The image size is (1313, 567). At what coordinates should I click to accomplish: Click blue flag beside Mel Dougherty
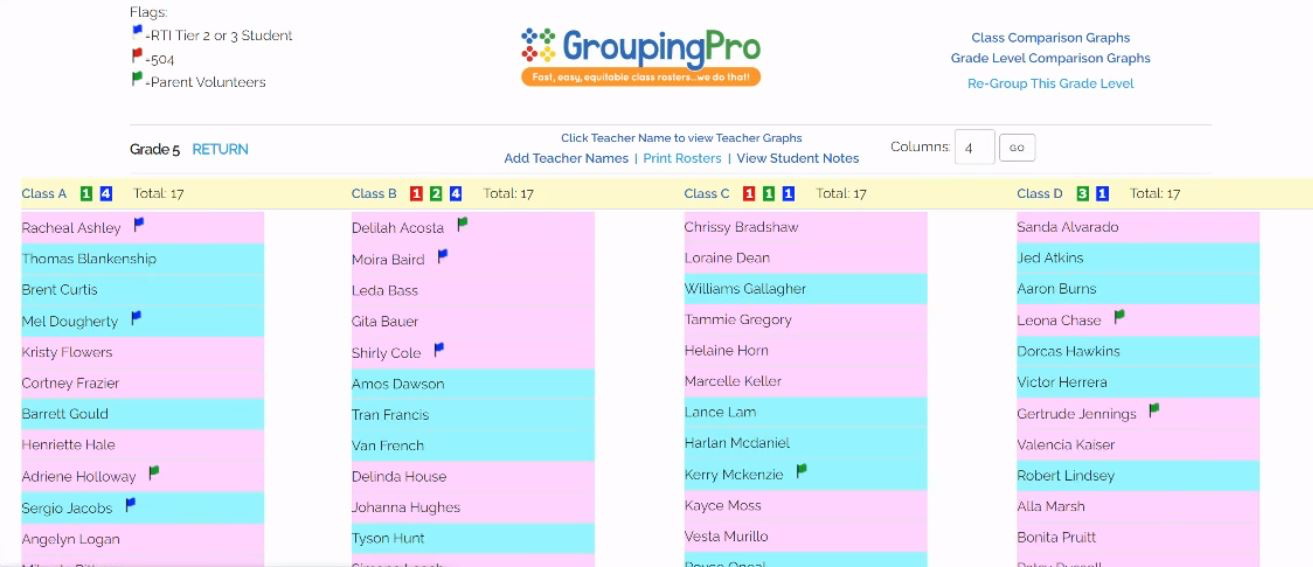pos(136,318)
